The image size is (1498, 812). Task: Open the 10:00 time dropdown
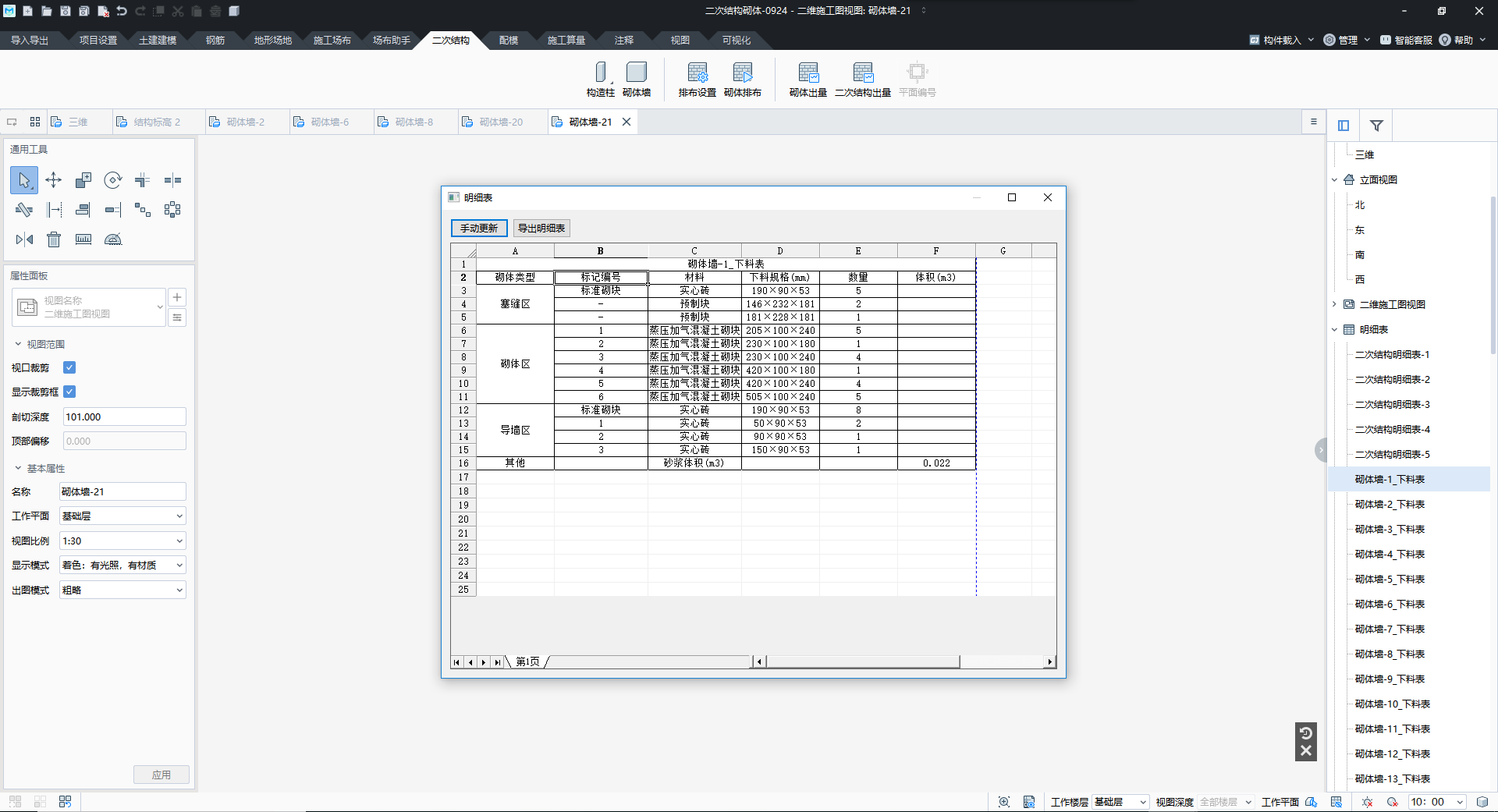(1437, 802)
